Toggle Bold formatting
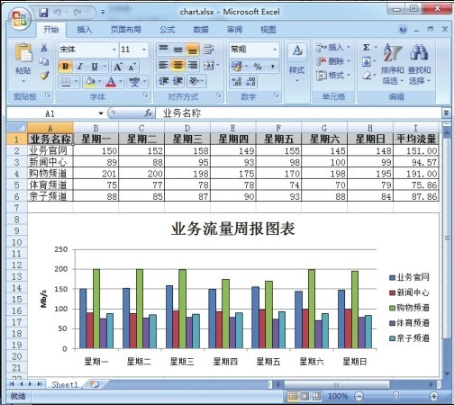Screen dimensions: 454x405 (x=65, y=66)
